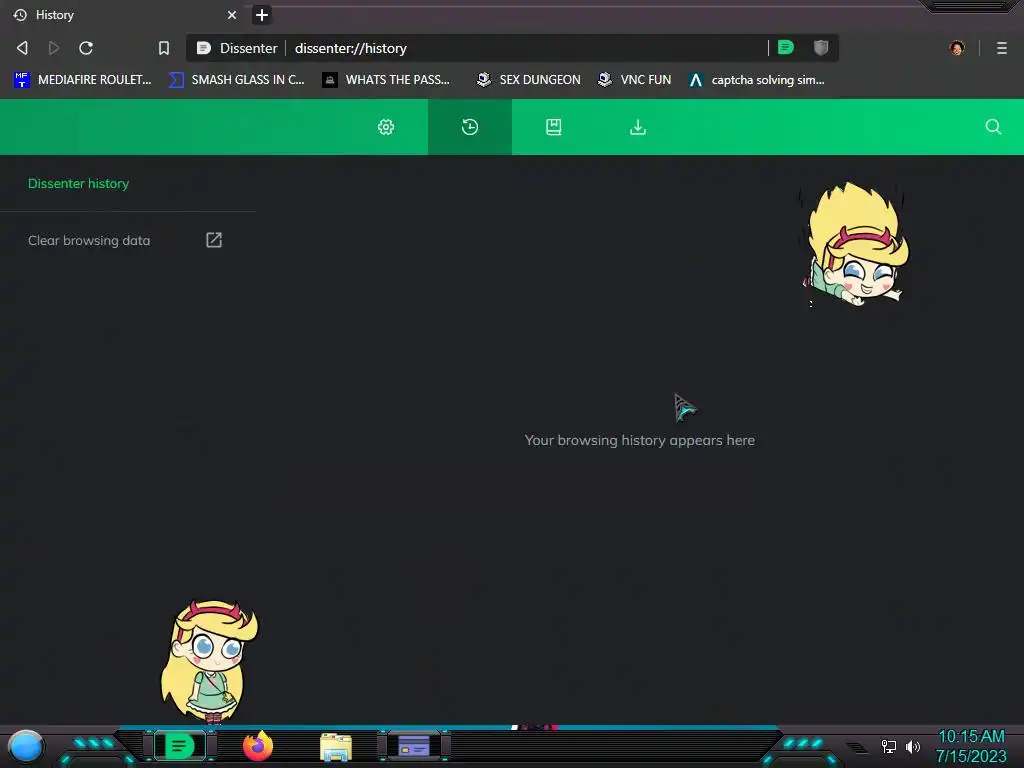Image resolution: width=1024 pixels, height=768 pixels.
Task: Click the Start orb on the taskbar
Action: pos(25,746)
